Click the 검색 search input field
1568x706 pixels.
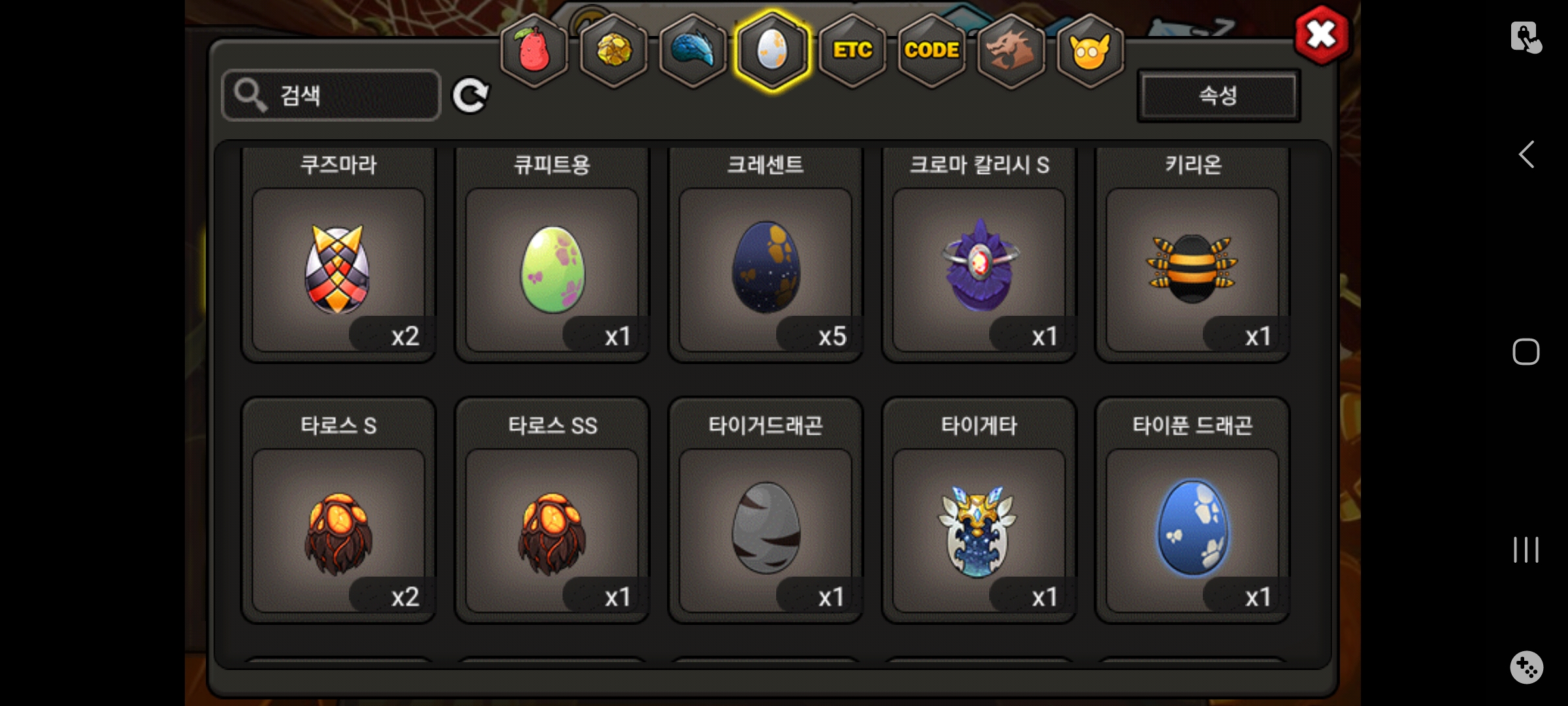click(331, 95)
